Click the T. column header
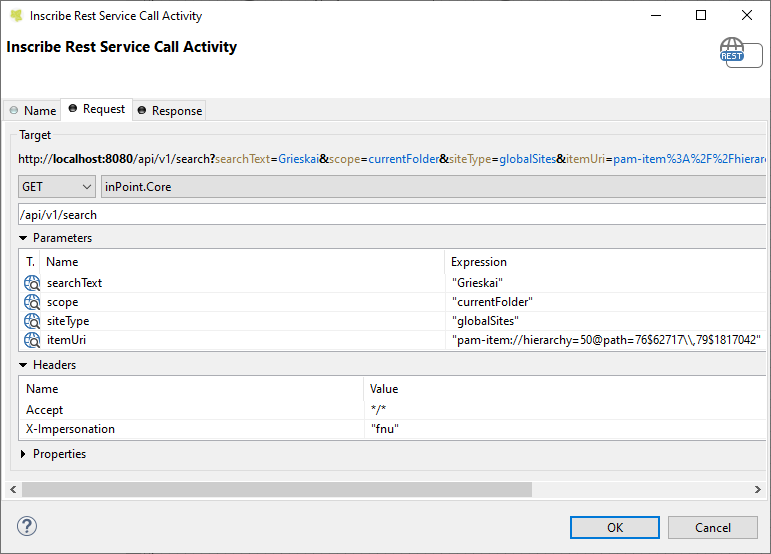Viewport: 771px width, 554px height. click(30, 262)
